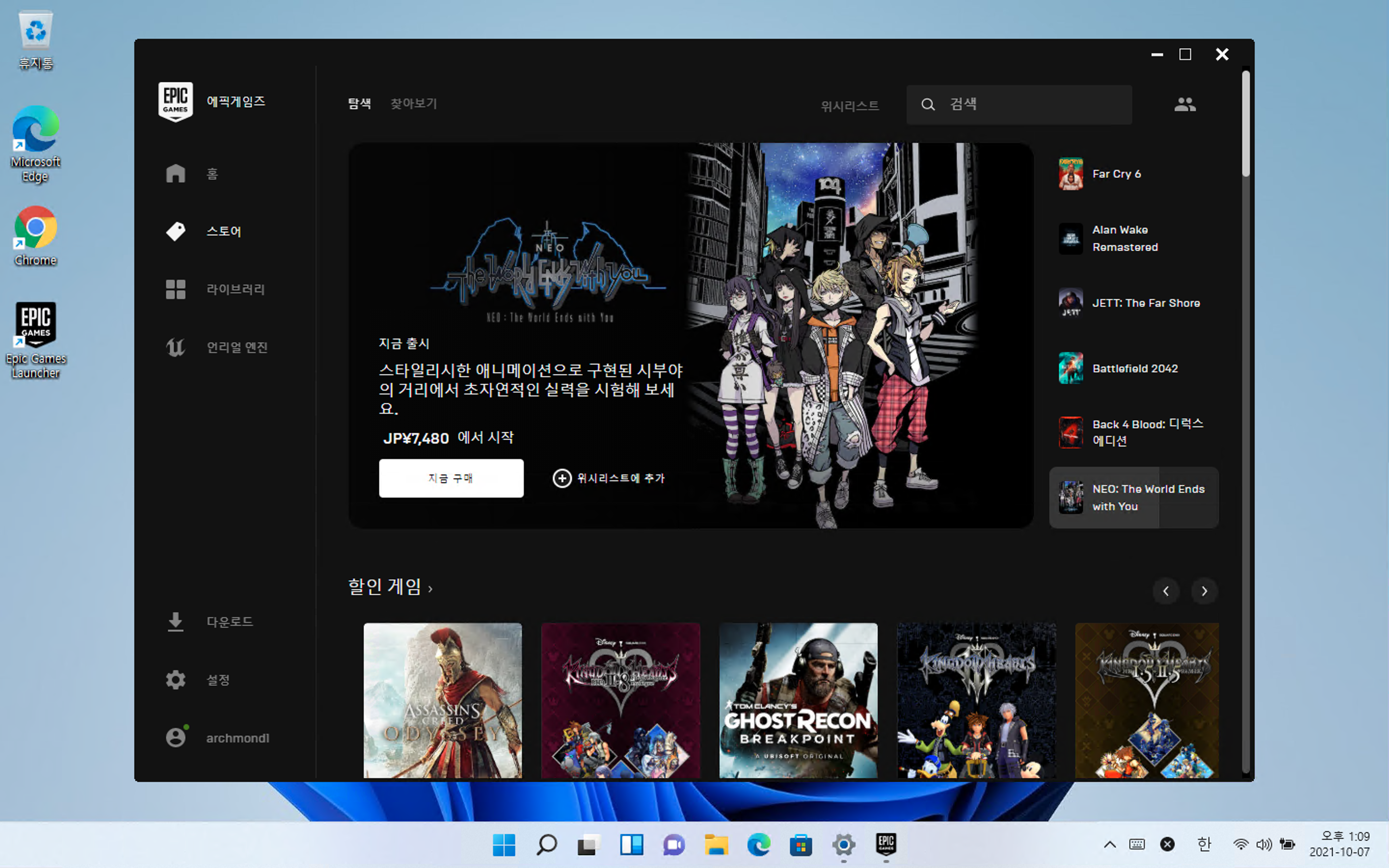Add NEO to wishlist via plus icon
Screen dimensions: 1389x868
click(x=562, y=478)
